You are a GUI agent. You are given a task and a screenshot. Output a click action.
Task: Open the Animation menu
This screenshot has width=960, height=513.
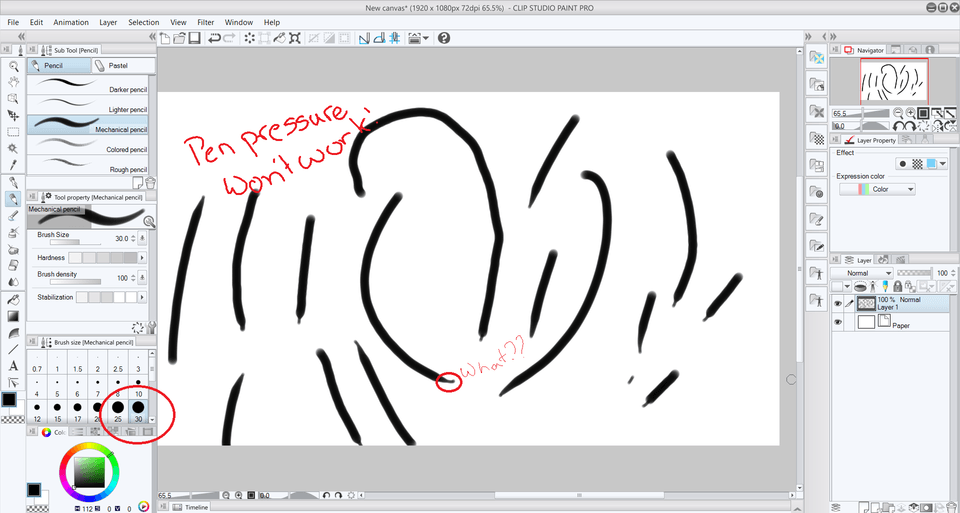pos(71,22)
